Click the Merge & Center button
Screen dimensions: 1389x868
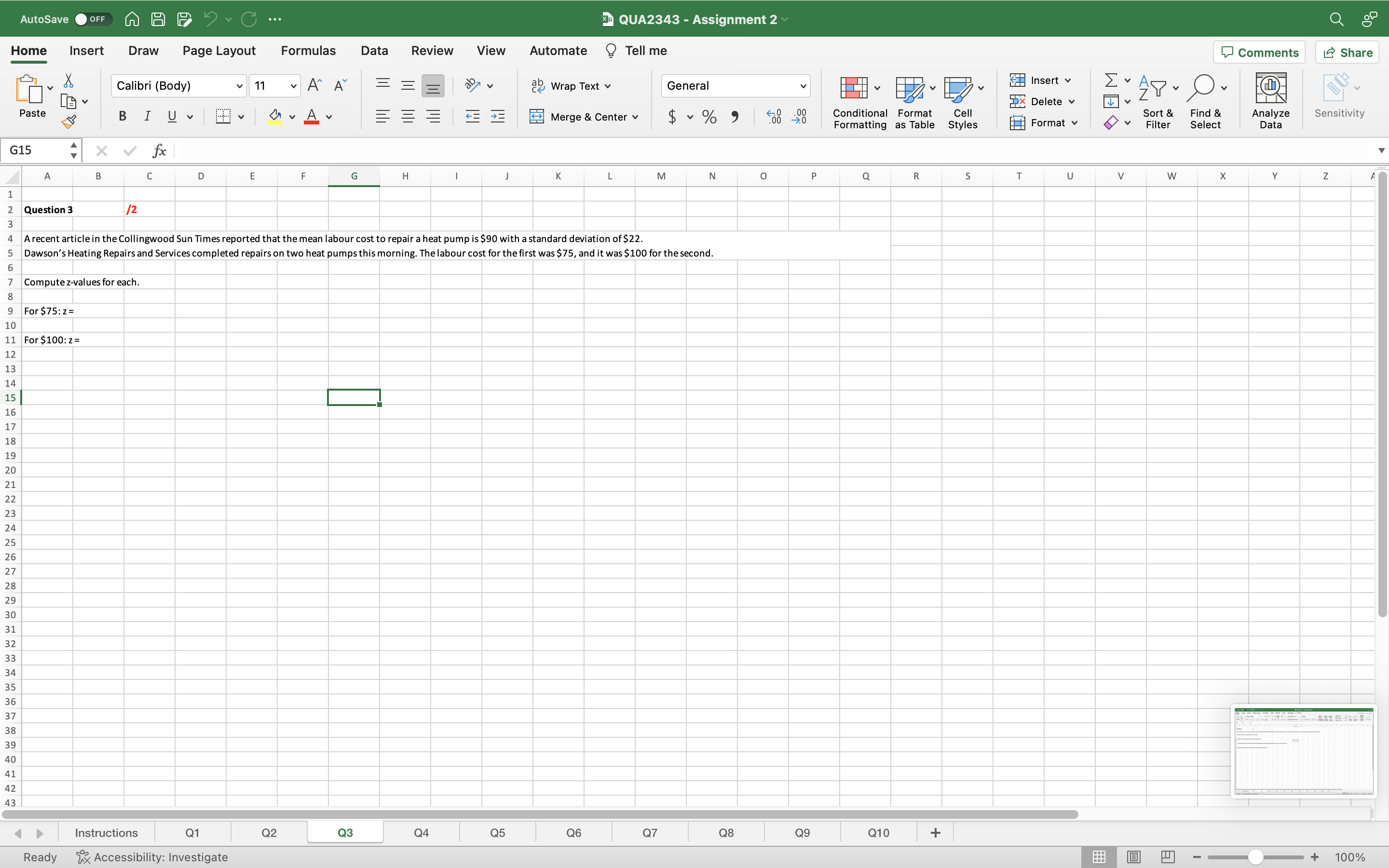[585, 117]
